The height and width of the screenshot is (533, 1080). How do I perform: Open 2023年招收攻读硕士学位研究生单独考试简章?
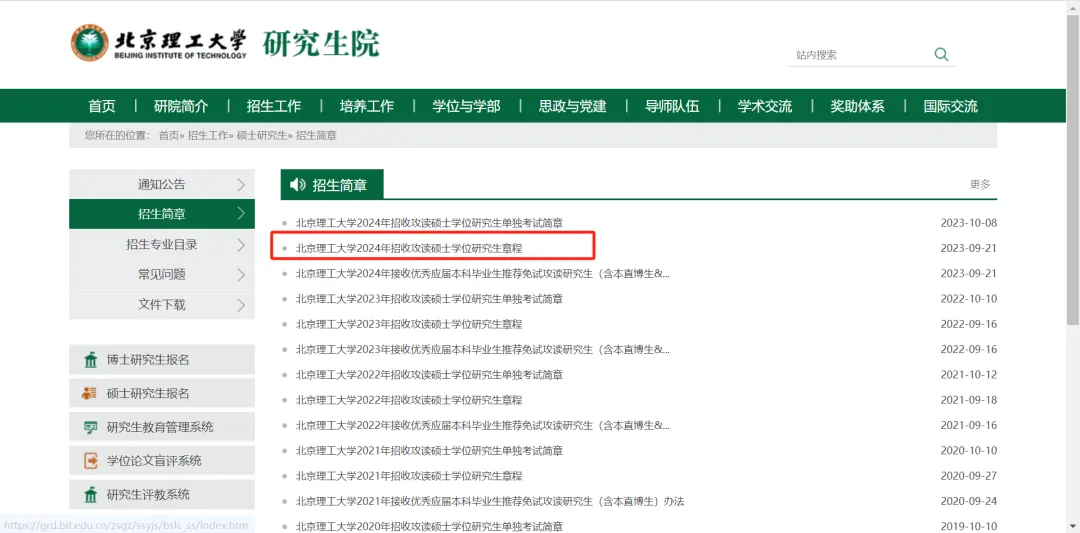click(429, 299)
